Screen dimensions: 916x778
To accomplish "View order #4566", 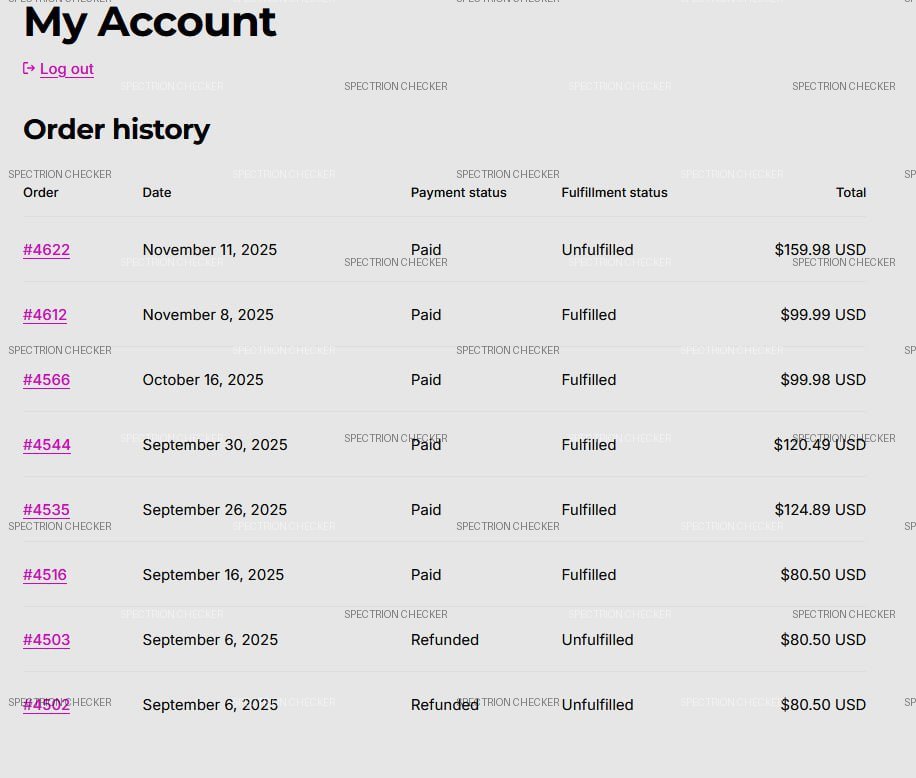I will pyautogui.click(x=46, y=380).
